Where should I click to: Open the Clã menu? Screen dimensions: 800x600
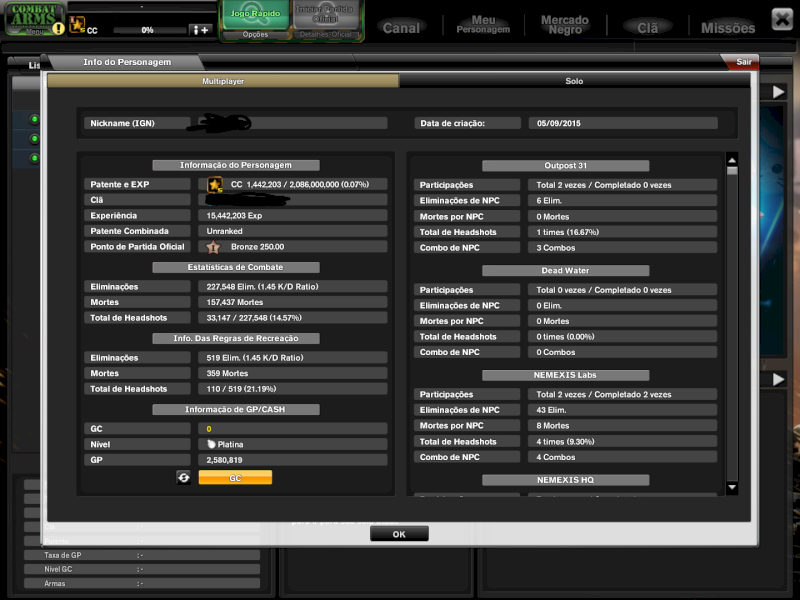coord(647,28)
